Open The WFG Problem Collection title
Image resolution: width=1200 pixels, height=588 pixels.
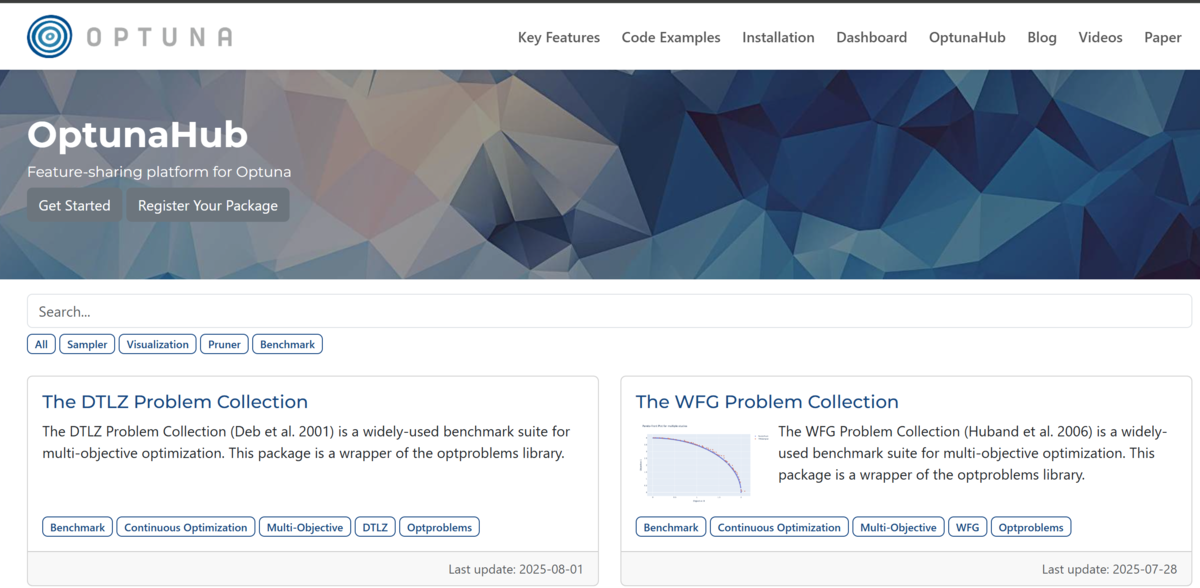(x=767, y=402)
